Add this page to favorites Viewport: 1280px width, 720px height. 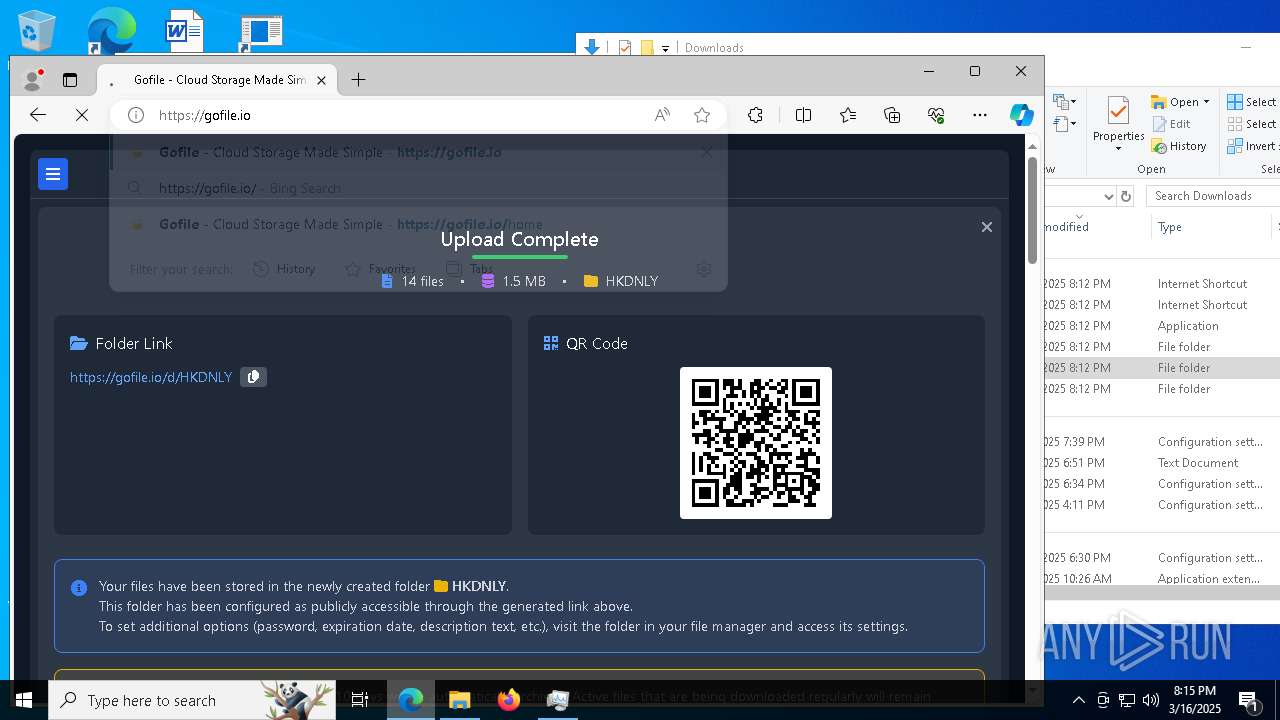coord(702,115)
